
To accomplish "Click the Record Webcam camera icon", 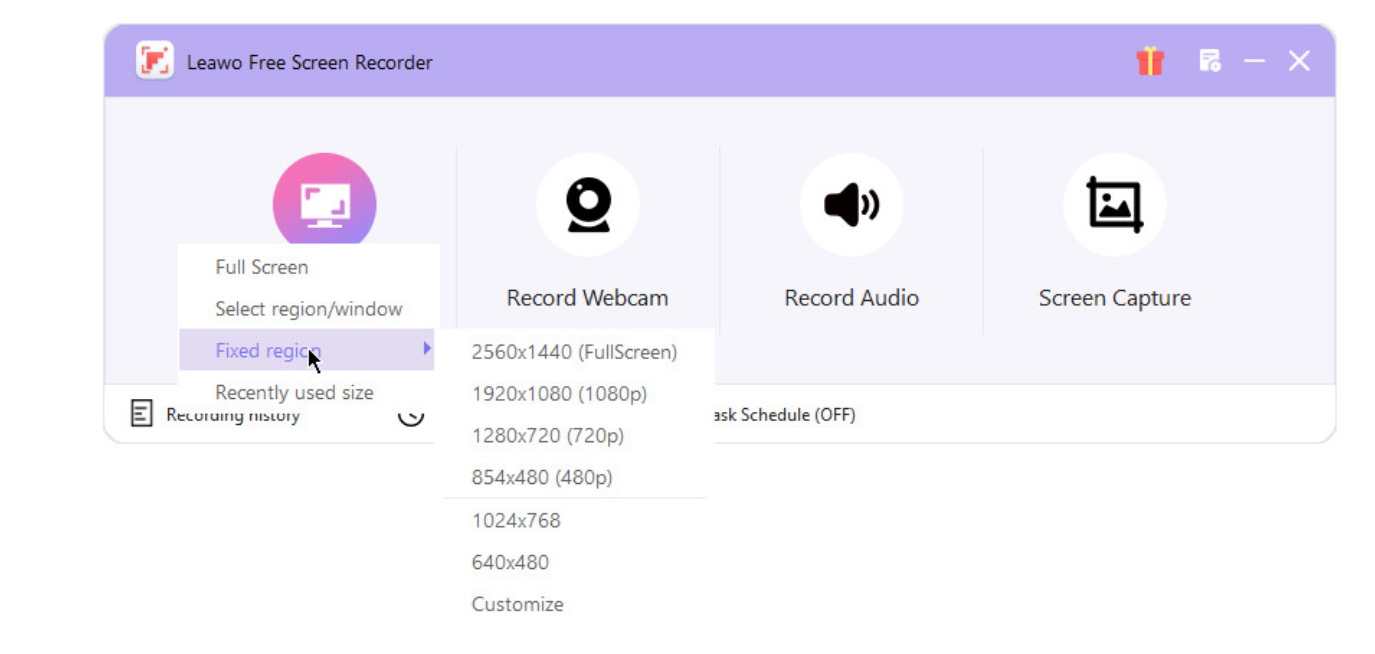I will click(x=587, y=204).
